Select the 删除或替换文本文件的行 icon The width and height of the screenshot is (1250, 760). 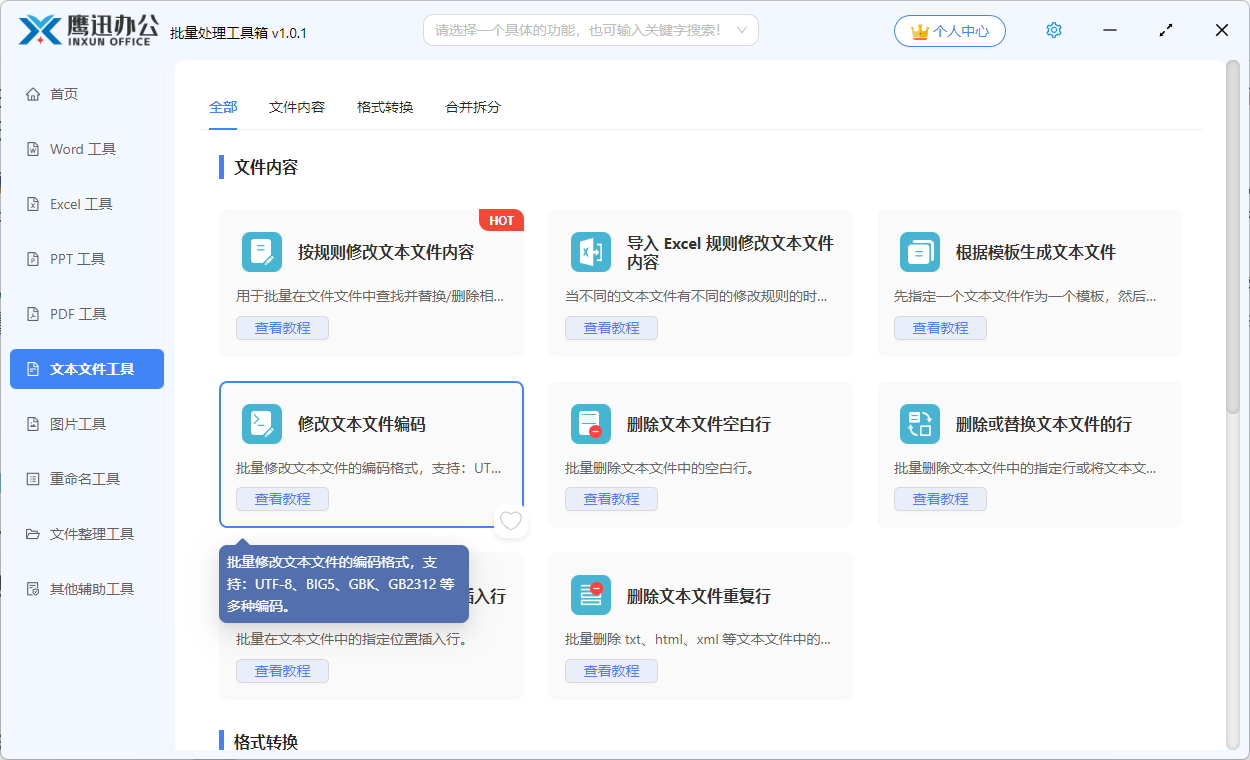[919, 424]
